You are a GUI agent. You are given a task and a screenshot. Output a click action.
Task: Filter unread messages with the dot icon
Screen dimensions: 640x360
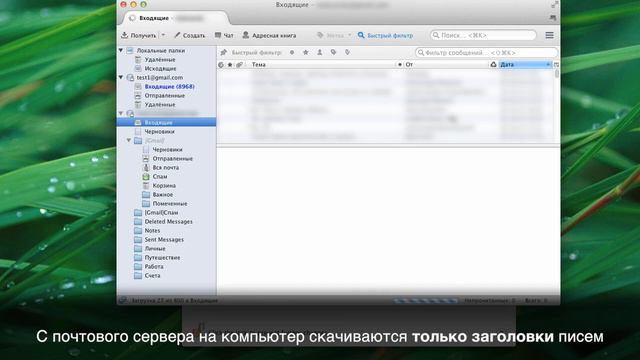point(292,52)
